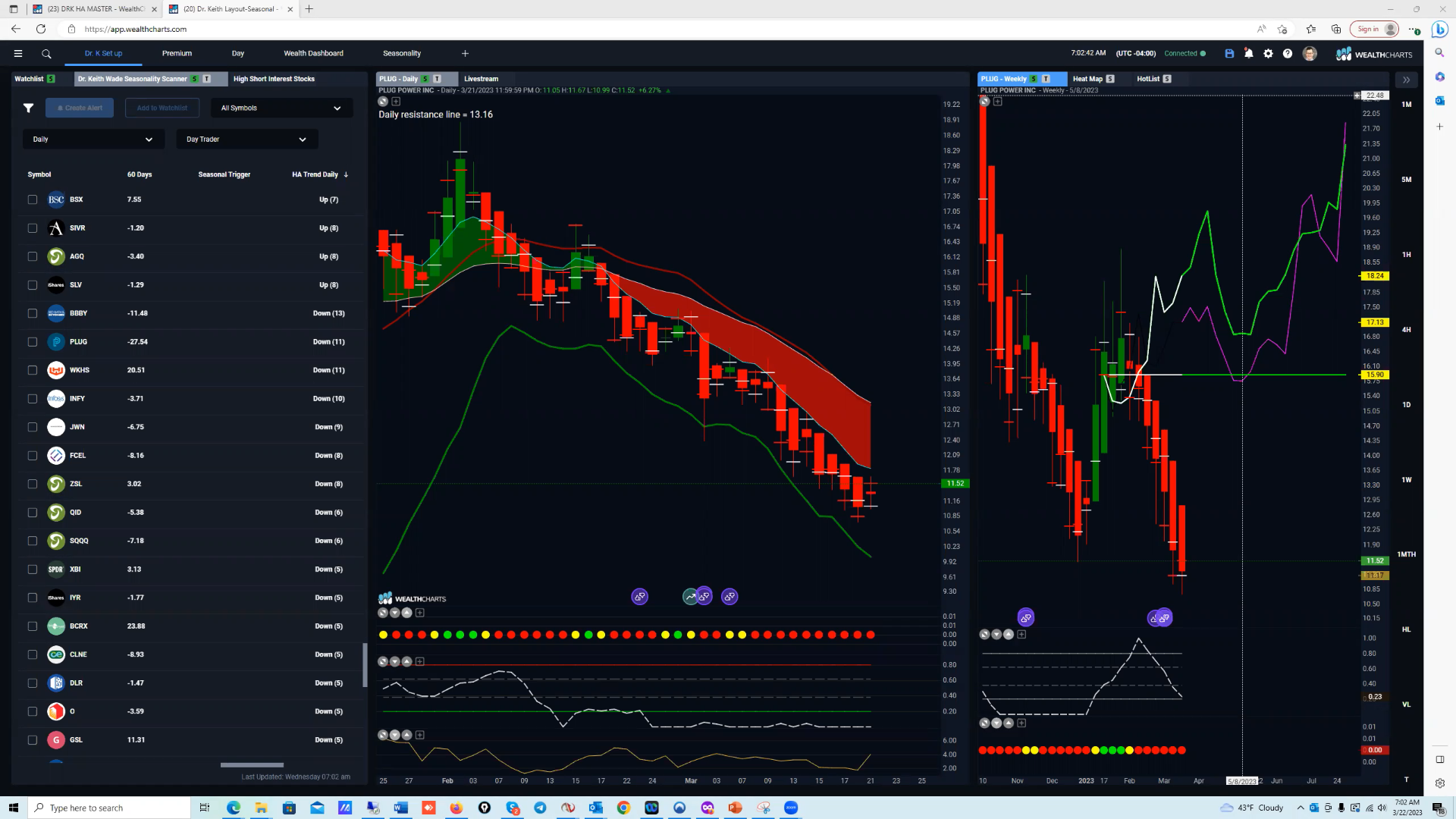Open the All Symbols dropdown
Image resolution: width=1456 pixels, height=819 pixels.
click(x=281, y=108)
